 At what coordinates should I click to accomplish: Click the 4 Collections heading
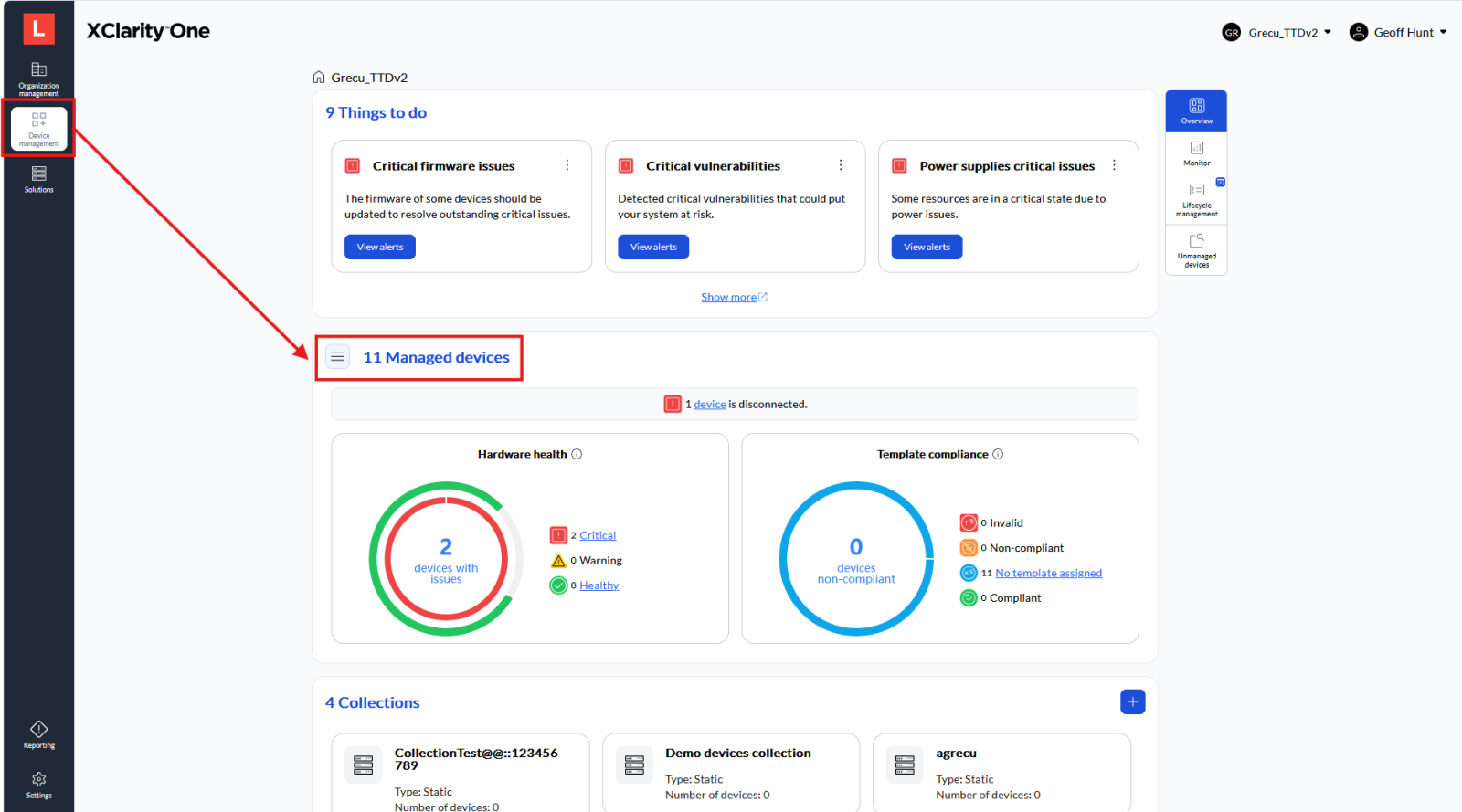pos(372,702)
